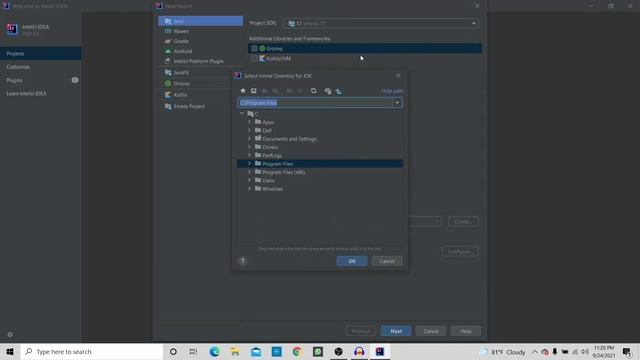Screen dimensions: 640x360
Task: Click the Plugins update badge icon
Action: 75,80
